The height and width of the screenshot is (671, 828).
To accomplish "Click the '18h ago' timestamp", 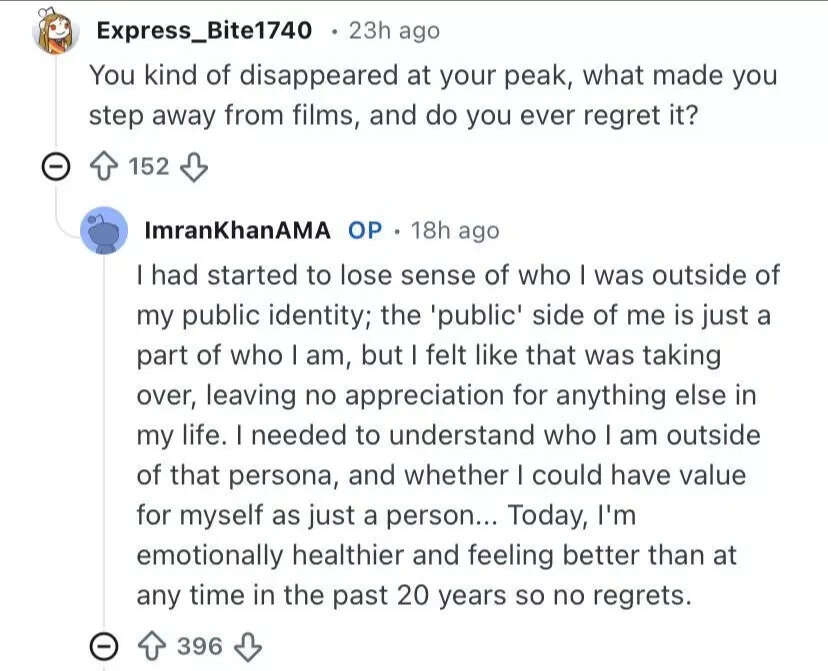I will 454,231.
